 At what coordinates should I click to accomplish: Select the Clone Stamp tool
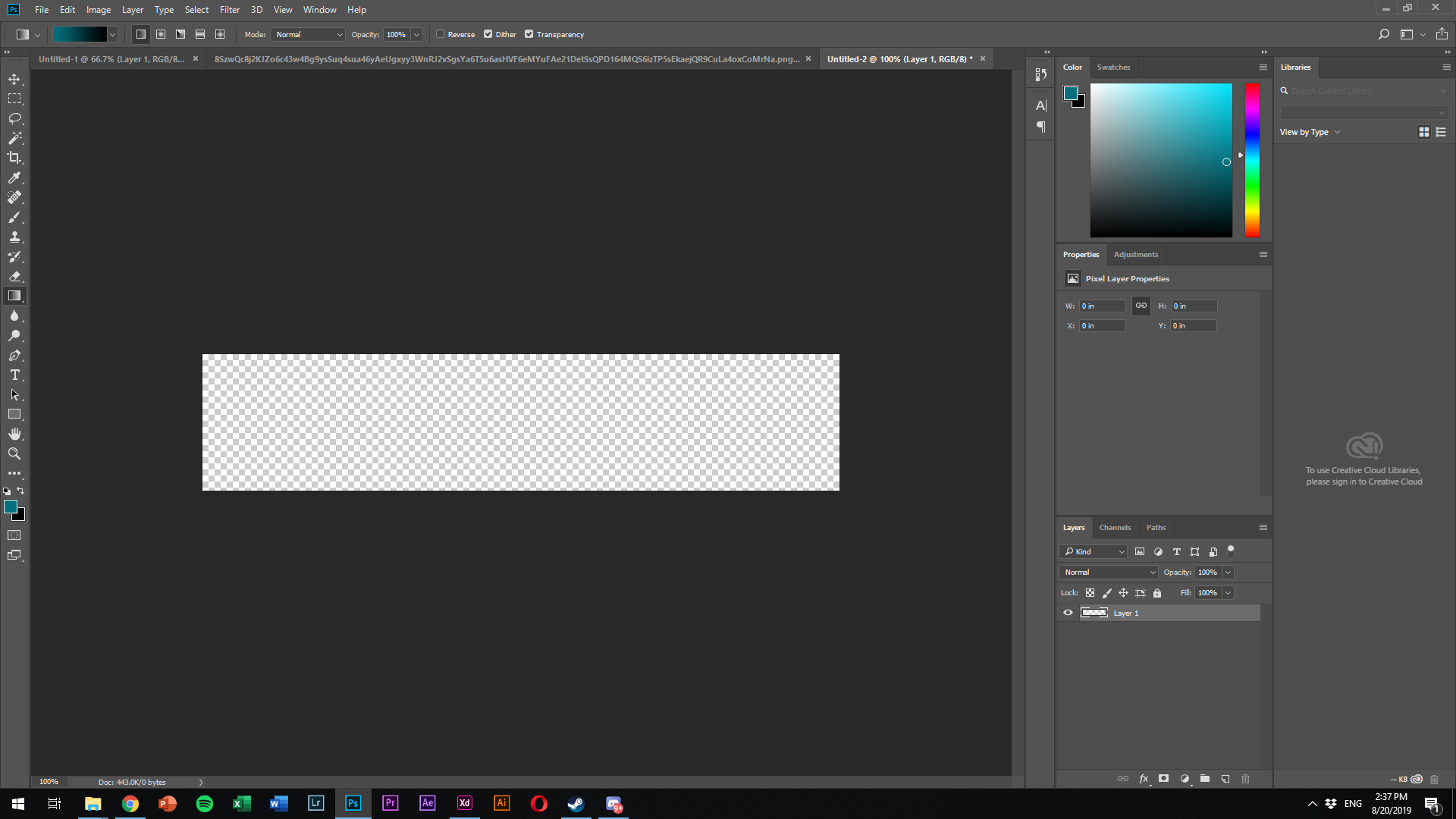click(x=14, y=237)
